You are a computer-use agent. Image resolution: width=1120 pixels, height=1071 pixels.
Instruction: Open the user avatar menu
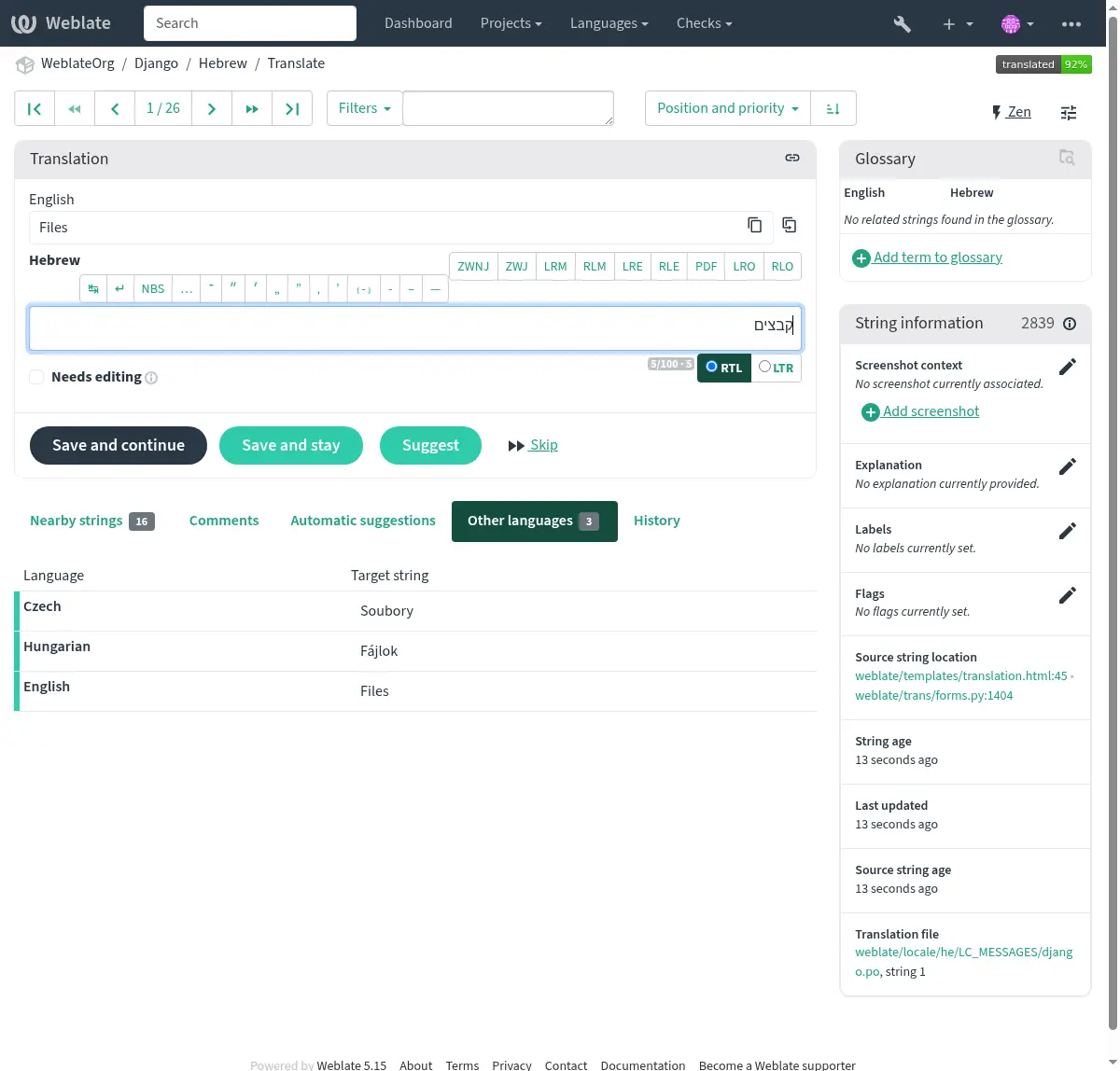(x=1017, y=23)
